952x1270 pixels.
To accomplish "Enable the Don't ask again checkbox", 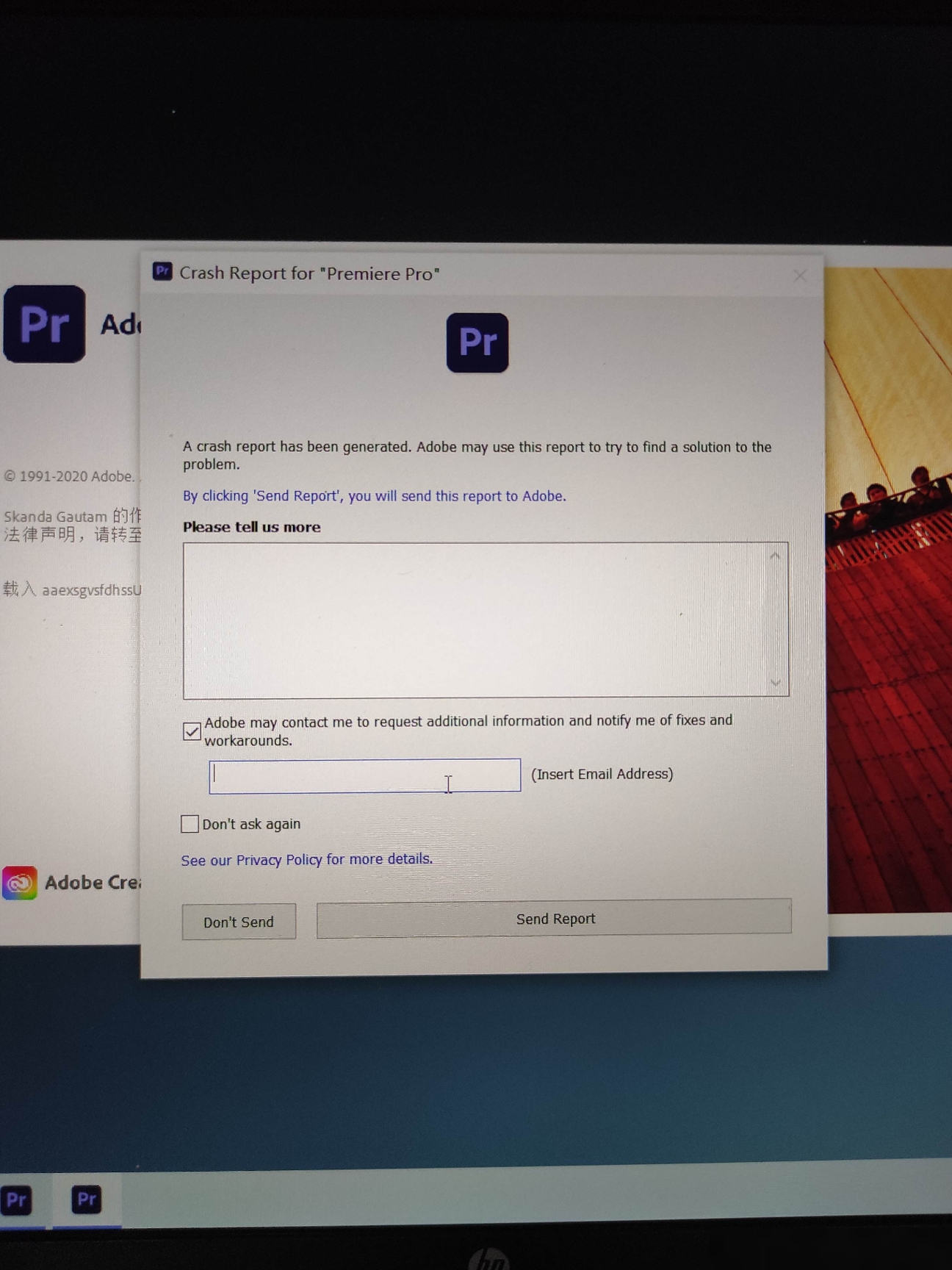I will tap(190, 824).
